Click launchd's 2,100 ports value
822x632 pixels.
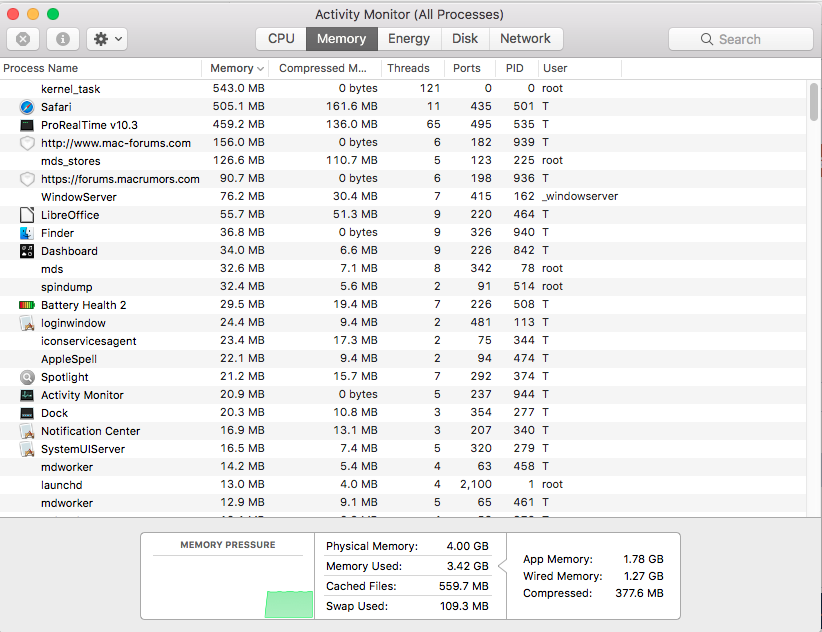coord(475,484)
